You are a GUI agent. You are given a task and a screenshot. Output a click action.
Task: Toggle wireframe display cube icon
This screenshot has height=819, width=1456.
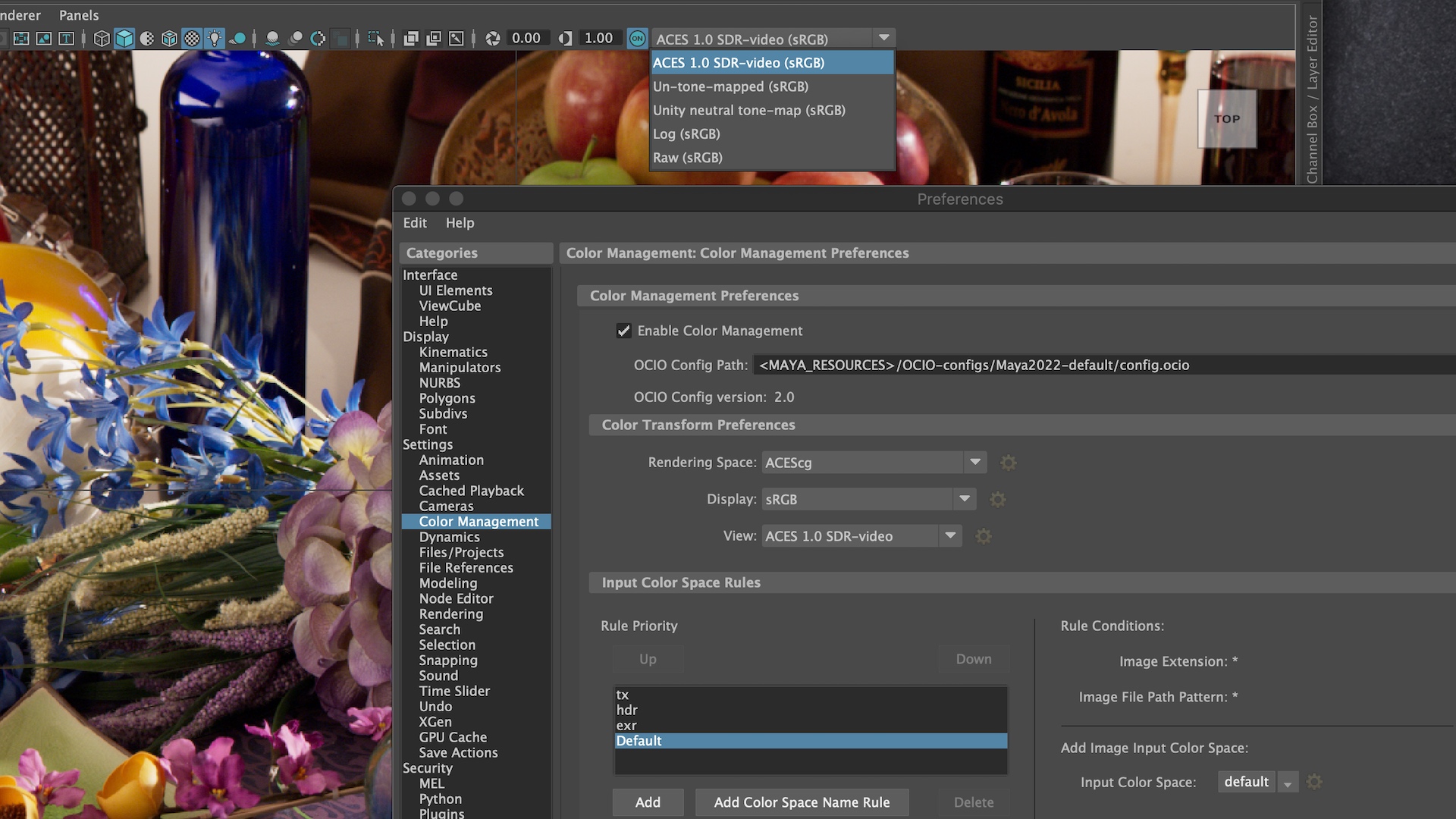point(102,39)
